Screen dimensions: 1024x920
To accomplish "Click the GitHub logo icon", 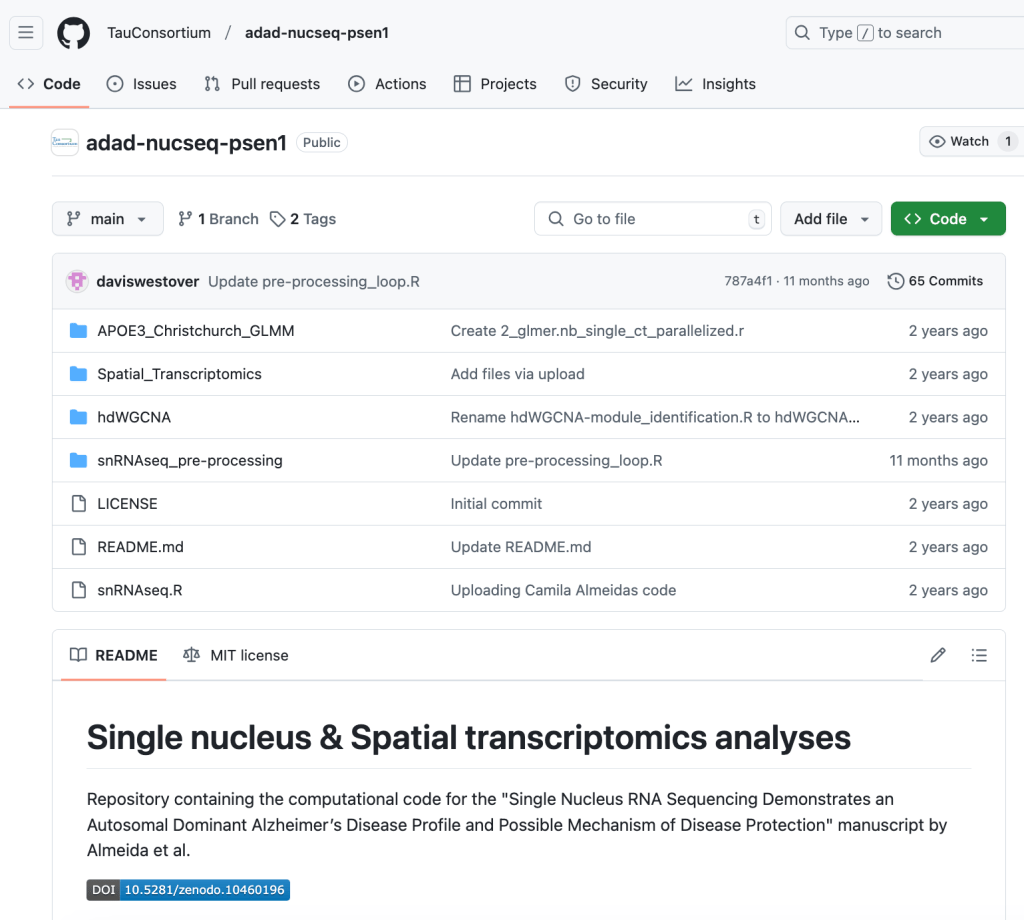I will click(x=73, y=33).
